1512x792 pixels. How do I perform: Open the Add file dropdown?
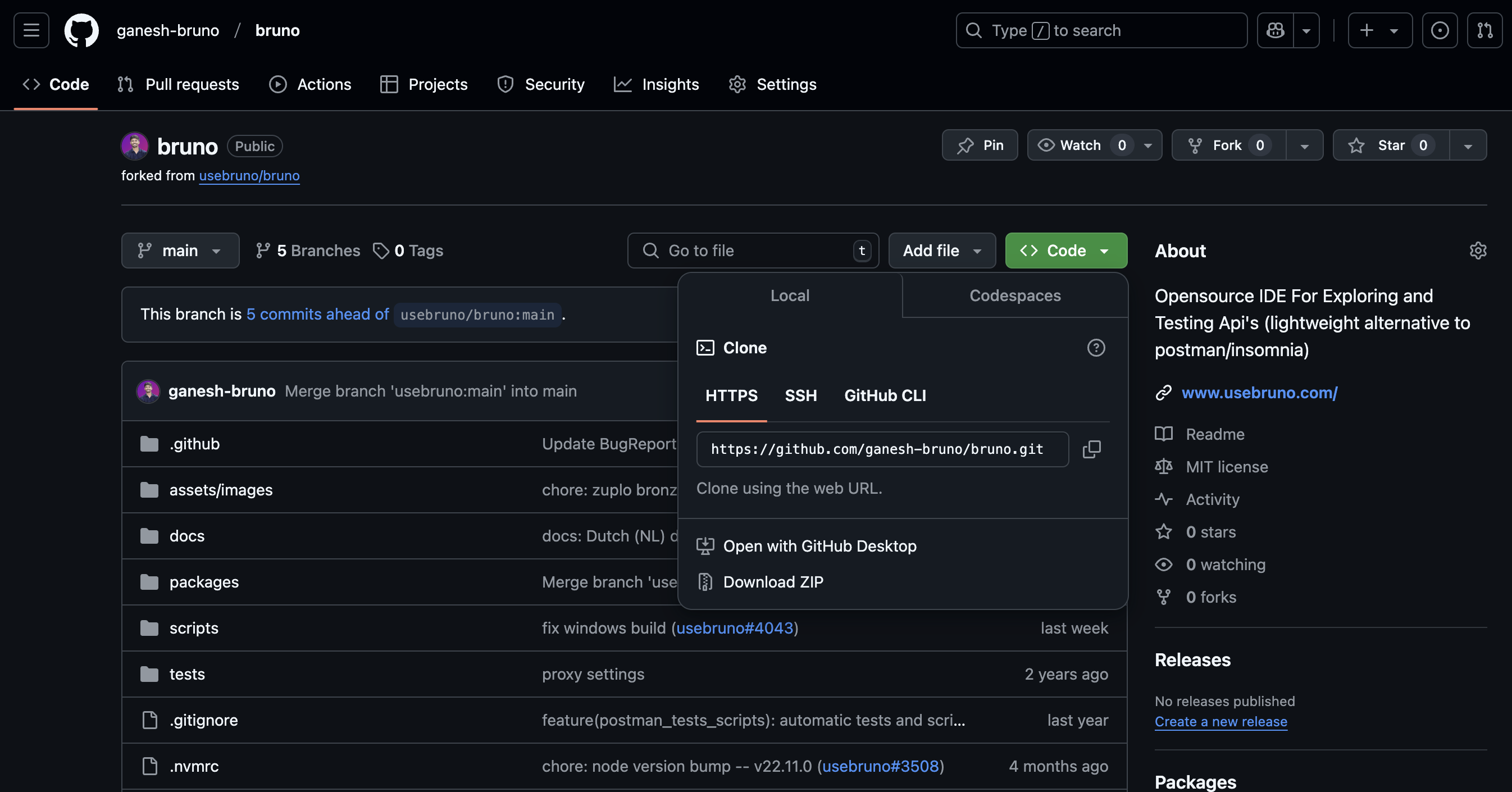(x=941, y=251)
